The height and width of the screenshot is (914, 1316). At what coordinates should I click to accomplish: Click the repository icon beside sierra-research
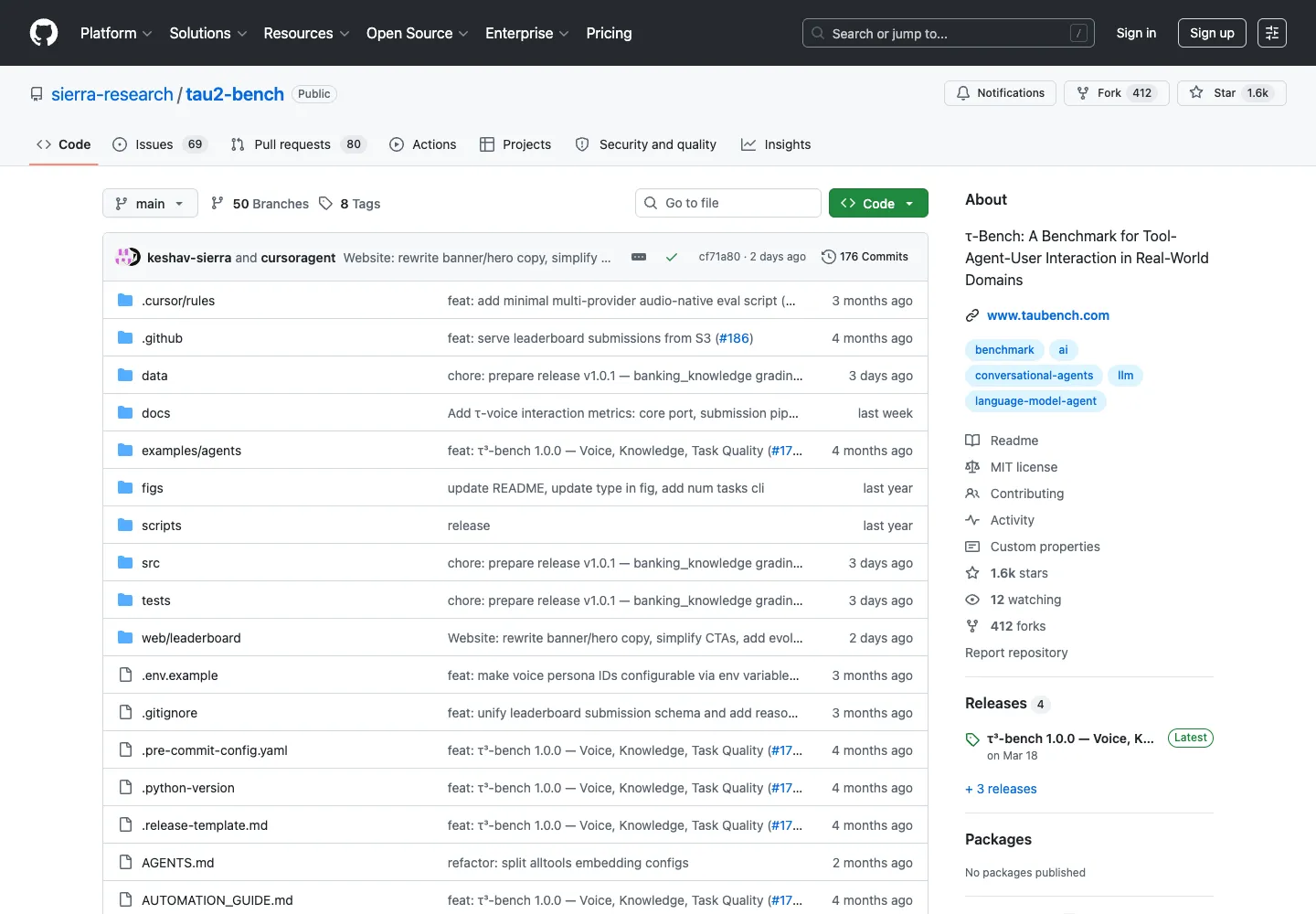(x=37, y=94)
